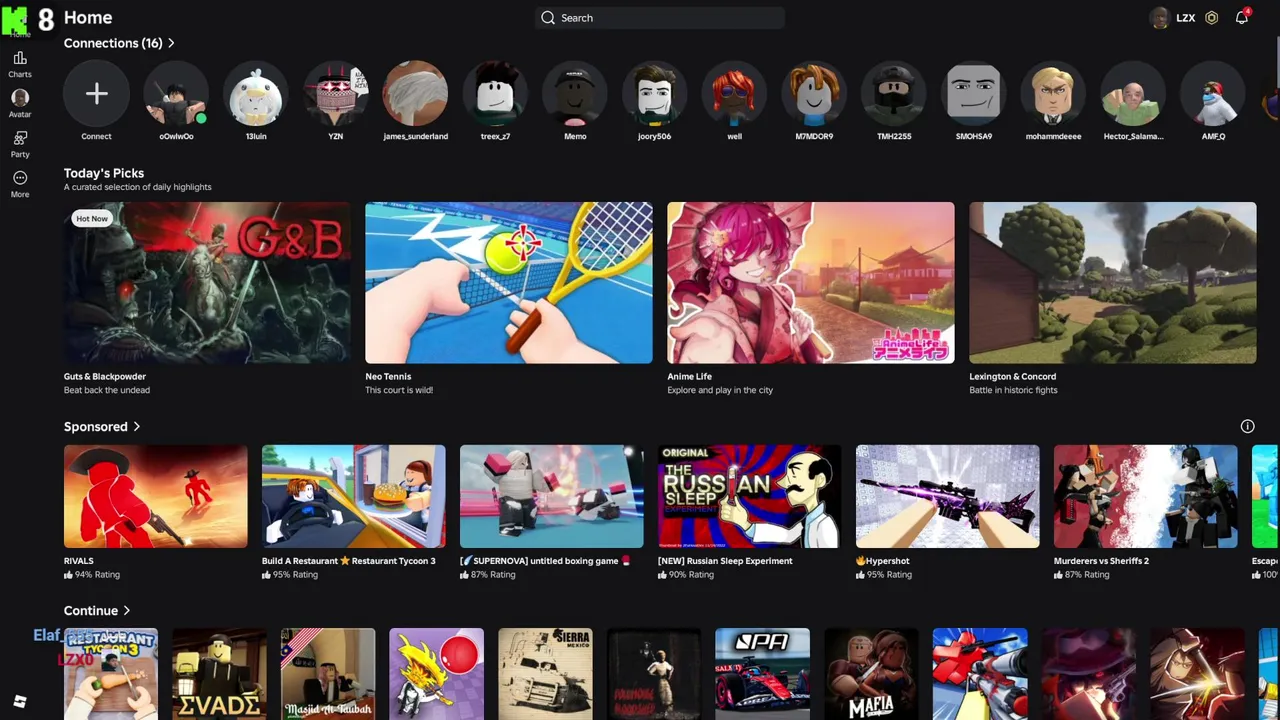Click the Today's Picks heading
Screen dimensions: 1280x720
tap(104, 173)
